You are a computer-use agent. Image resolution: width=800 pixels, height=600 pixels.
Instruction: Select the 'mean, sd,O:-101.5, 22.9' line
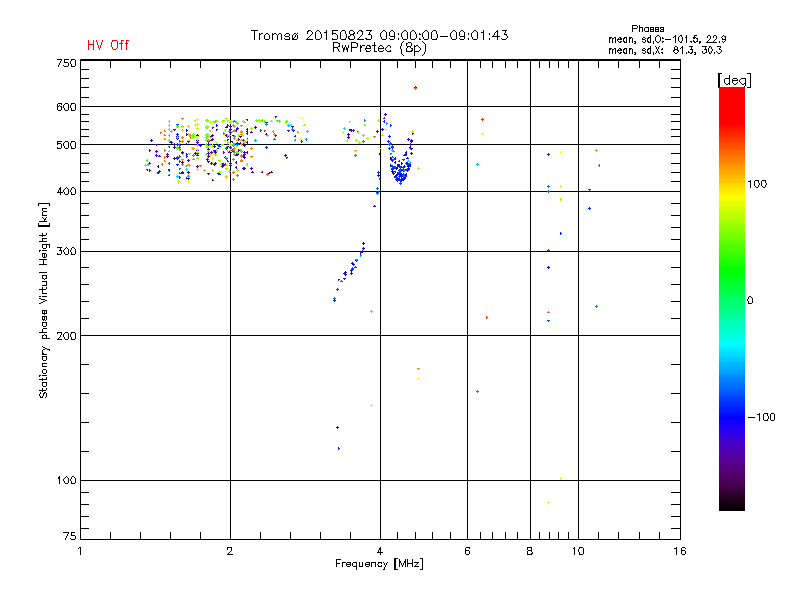(667, 39)
